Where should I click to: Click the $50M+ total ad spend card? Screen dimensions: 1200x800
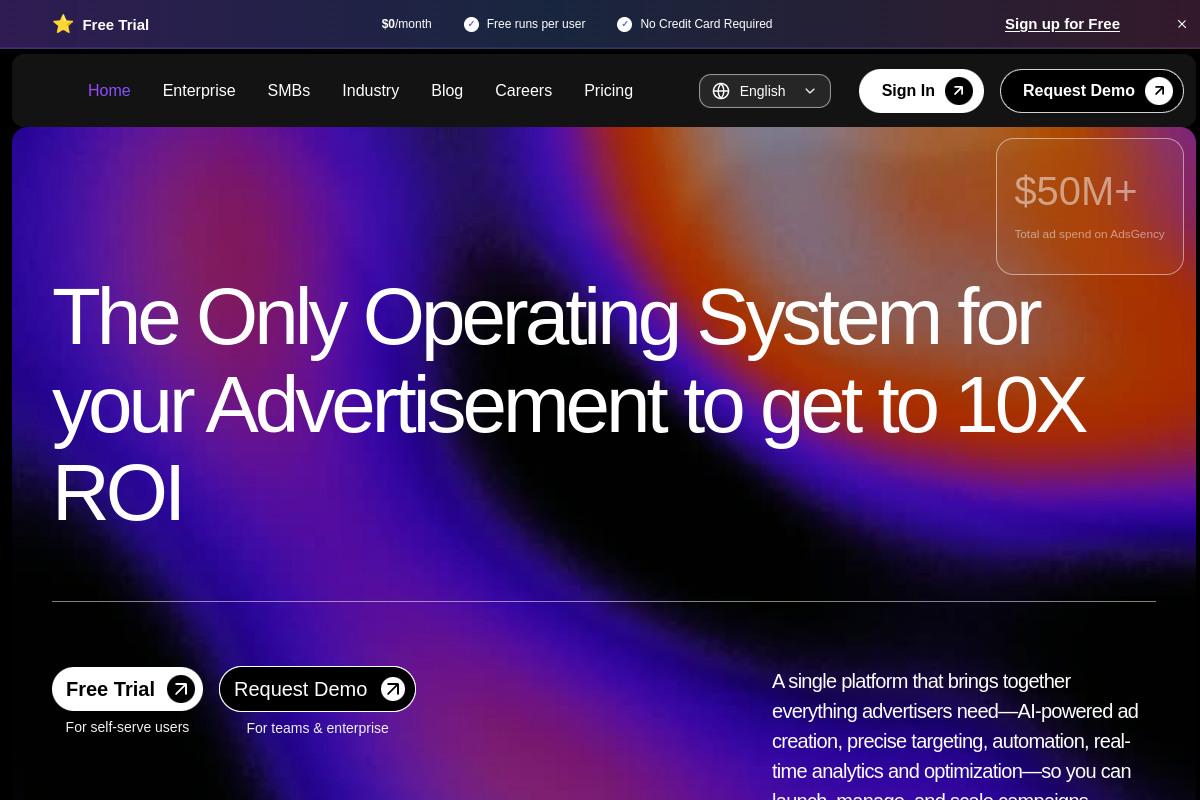click(x=1090, y=206)
